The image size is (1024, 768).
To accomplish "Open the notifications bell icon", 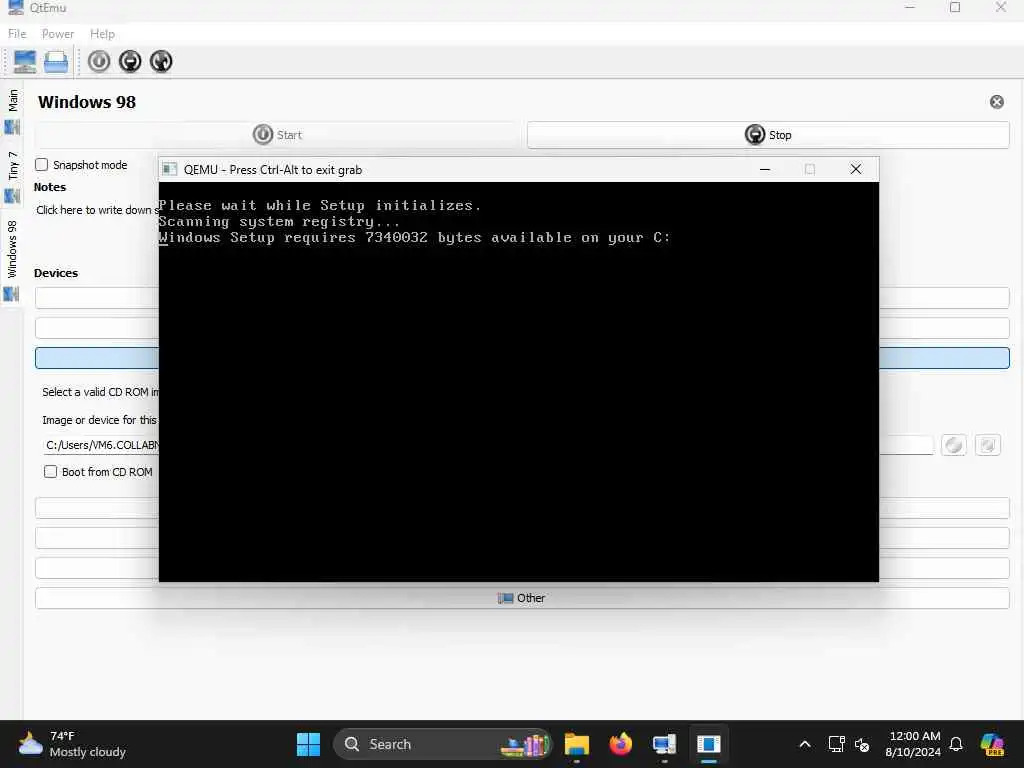I will 956,744.
